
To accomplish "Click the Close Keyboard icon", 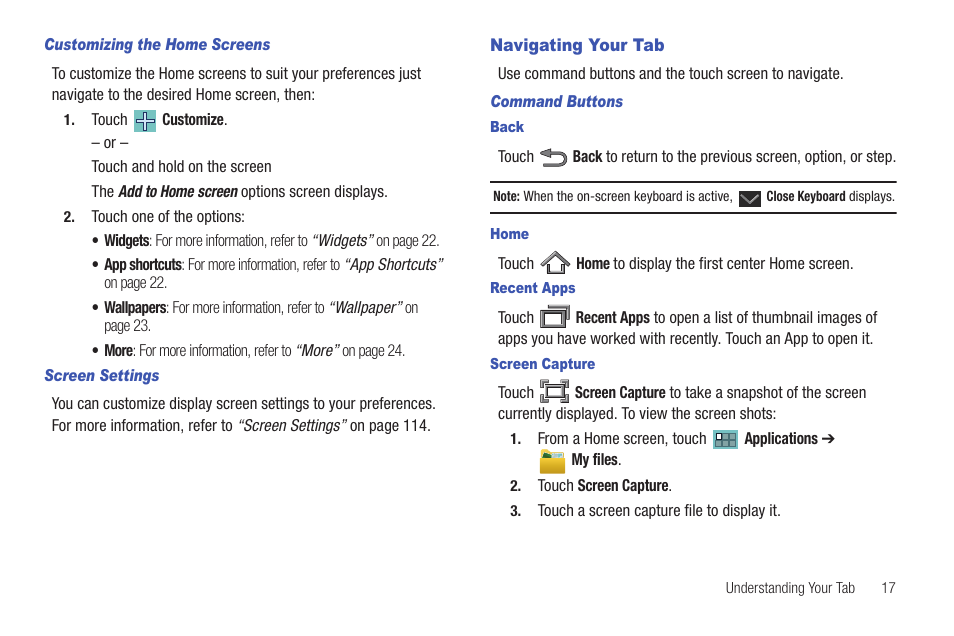I will click(x=750, y=198).
